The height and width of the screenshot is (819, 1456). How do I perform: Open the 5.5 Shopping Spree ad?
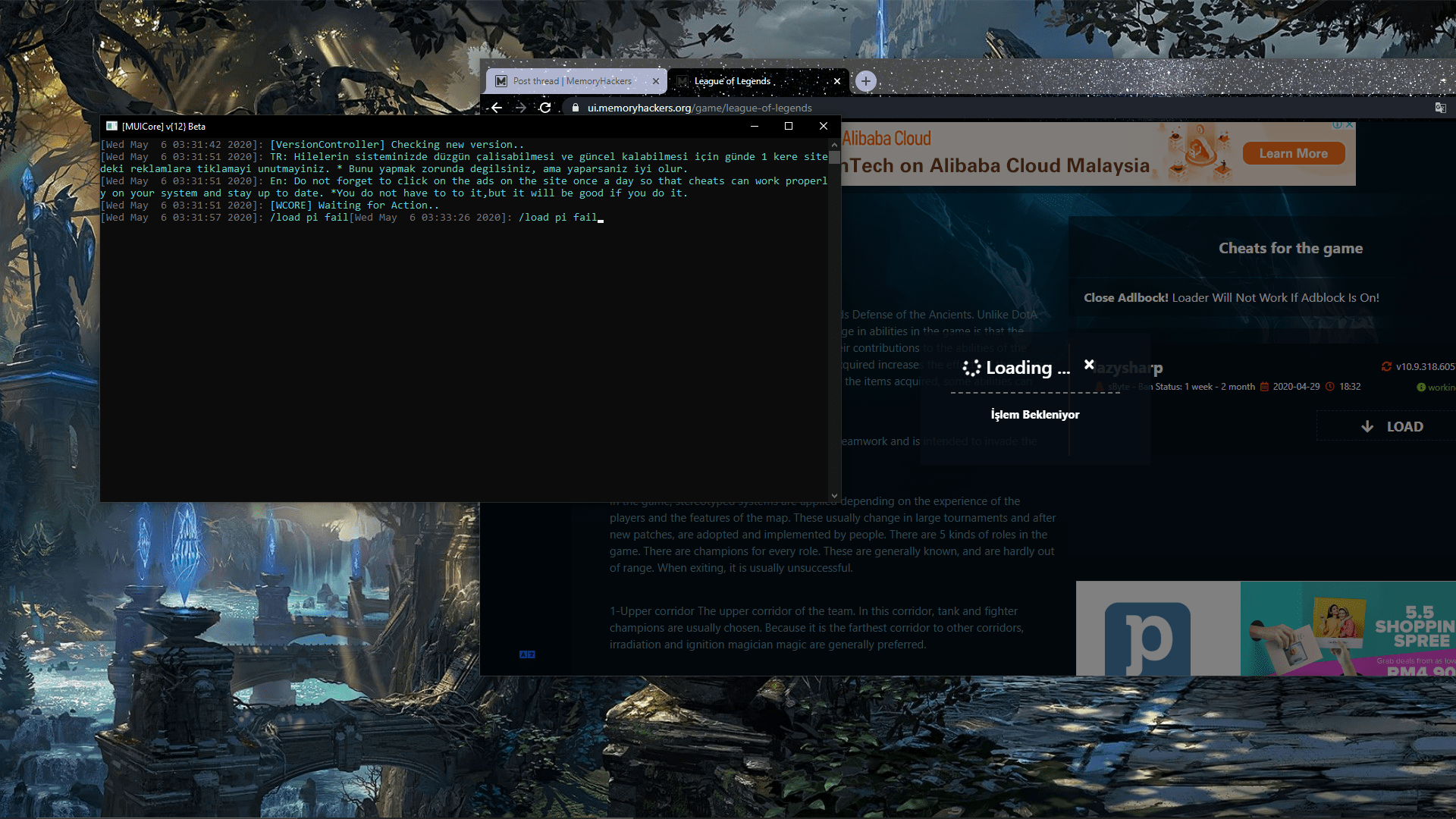(x=1348, y=629)
